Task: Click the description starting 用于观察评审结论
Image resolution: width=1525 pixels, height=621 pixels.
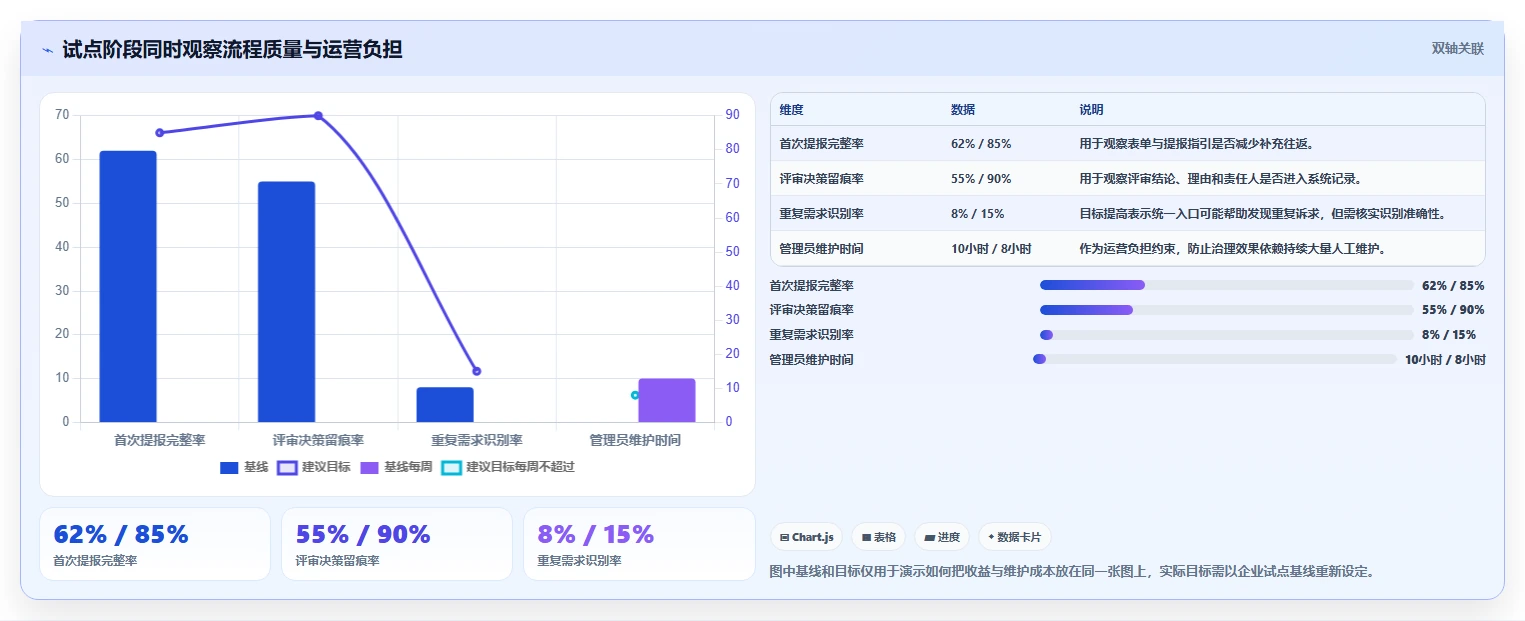Action: 1221,179
